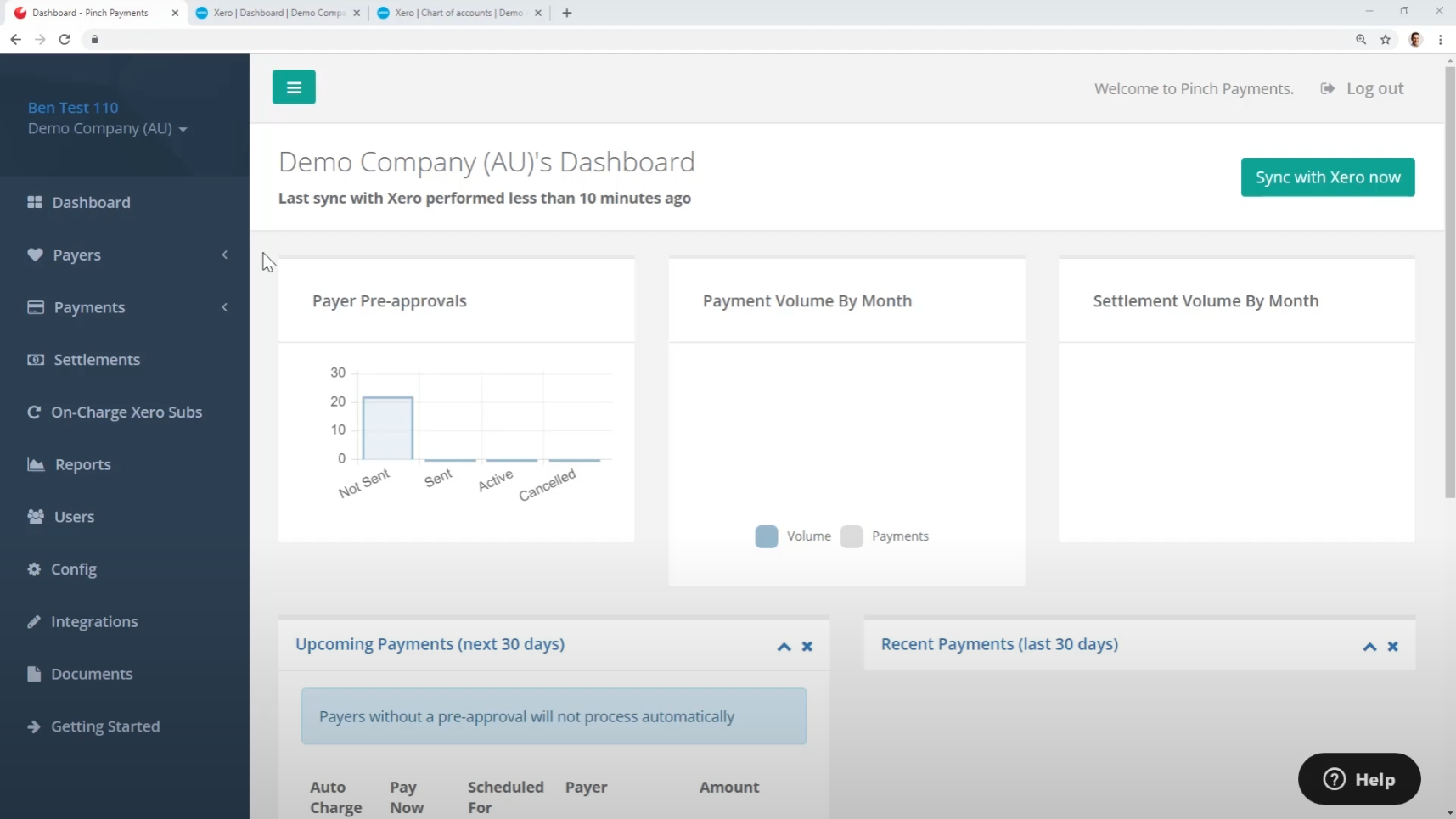Viewport: 1456px width, 819px height.
Task: Click the browser forward arrow
Action: (40, 39)
